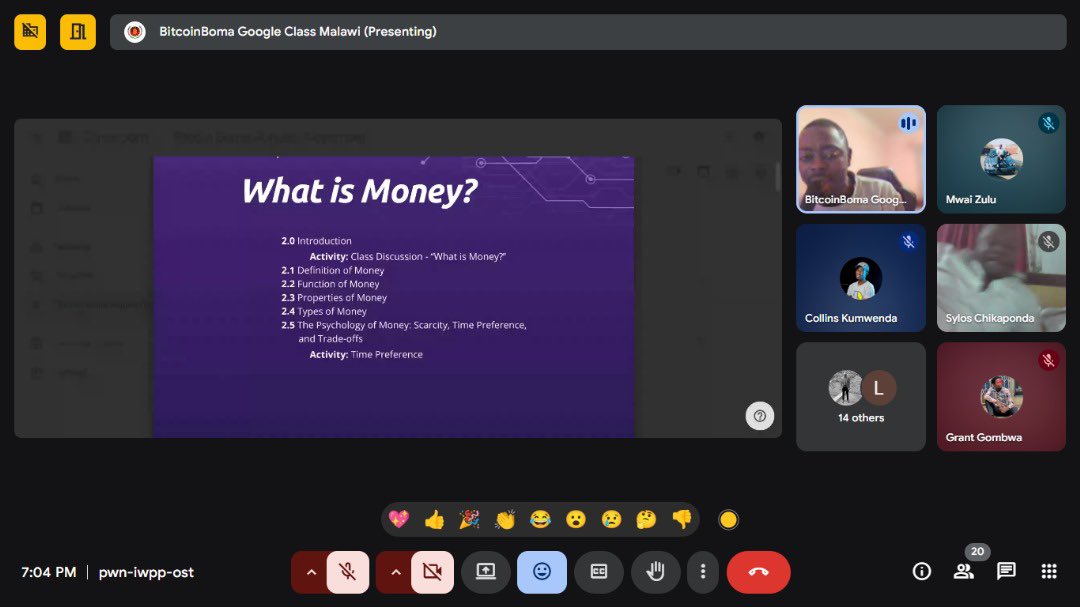This screenshot has width=1080, height=607.
Task: Open more options menu
Action: [703, 572]
